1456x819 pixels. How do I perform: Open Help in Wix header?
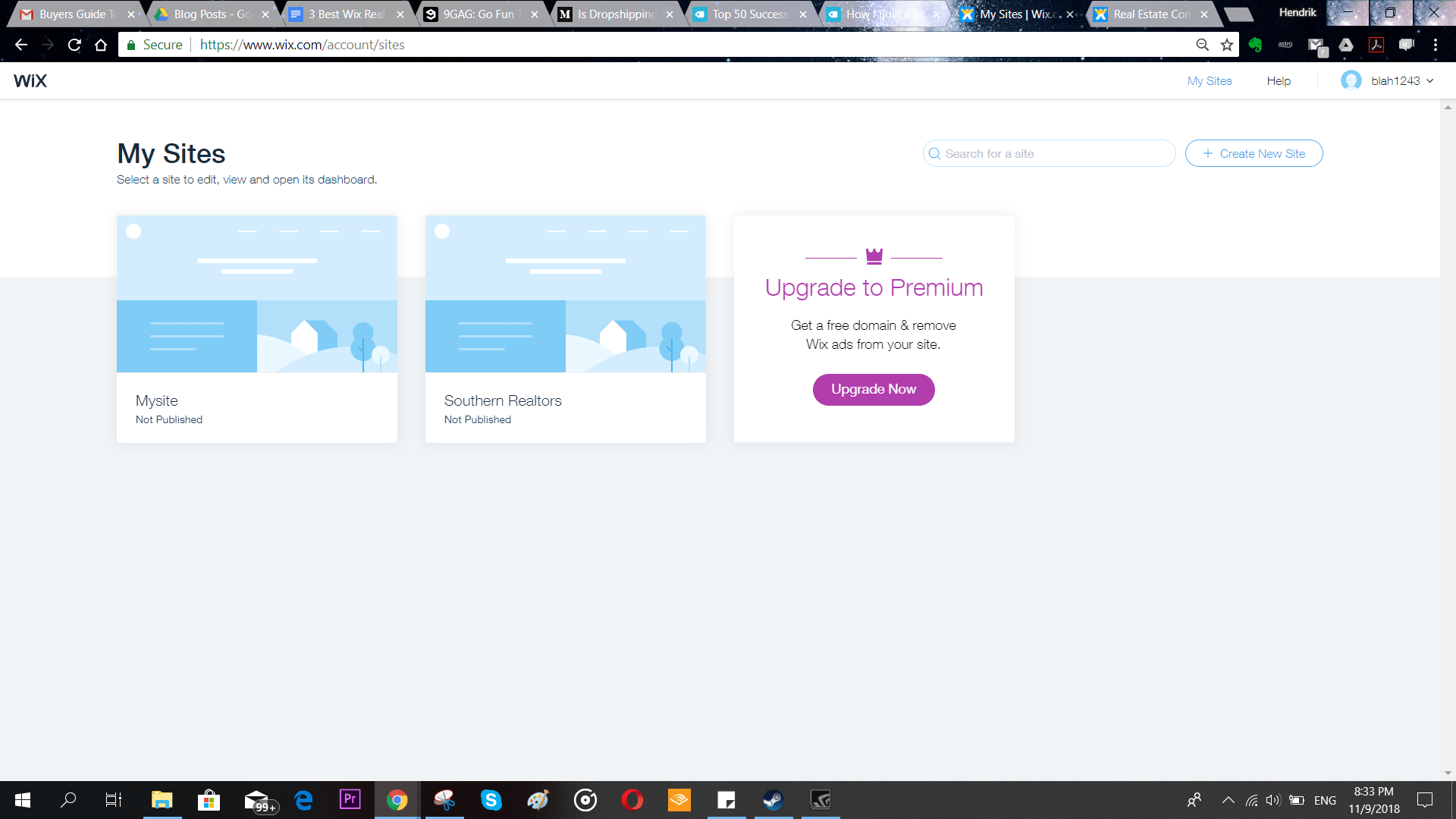click(1279, 81)
